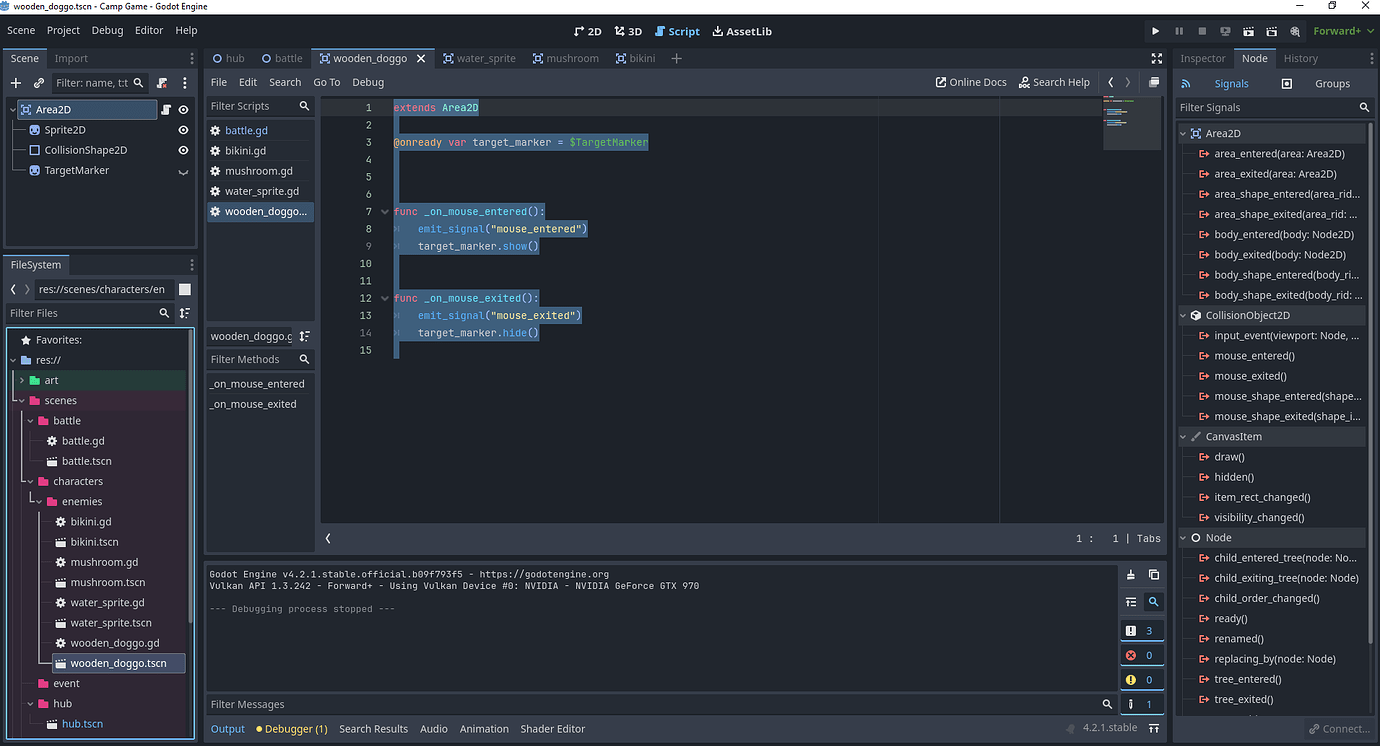The height and width of the screenshot is (746, 1380).
Task: Collapse the enemies folder
Action: coord(37,501)
